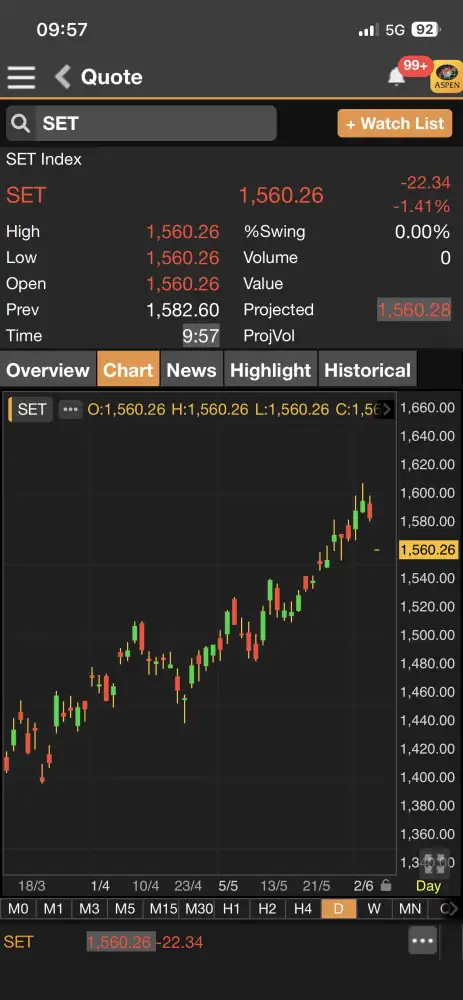Tap the Day interval label
Viewport: 463px width, 1000px height.
click(x=428, y=886)
